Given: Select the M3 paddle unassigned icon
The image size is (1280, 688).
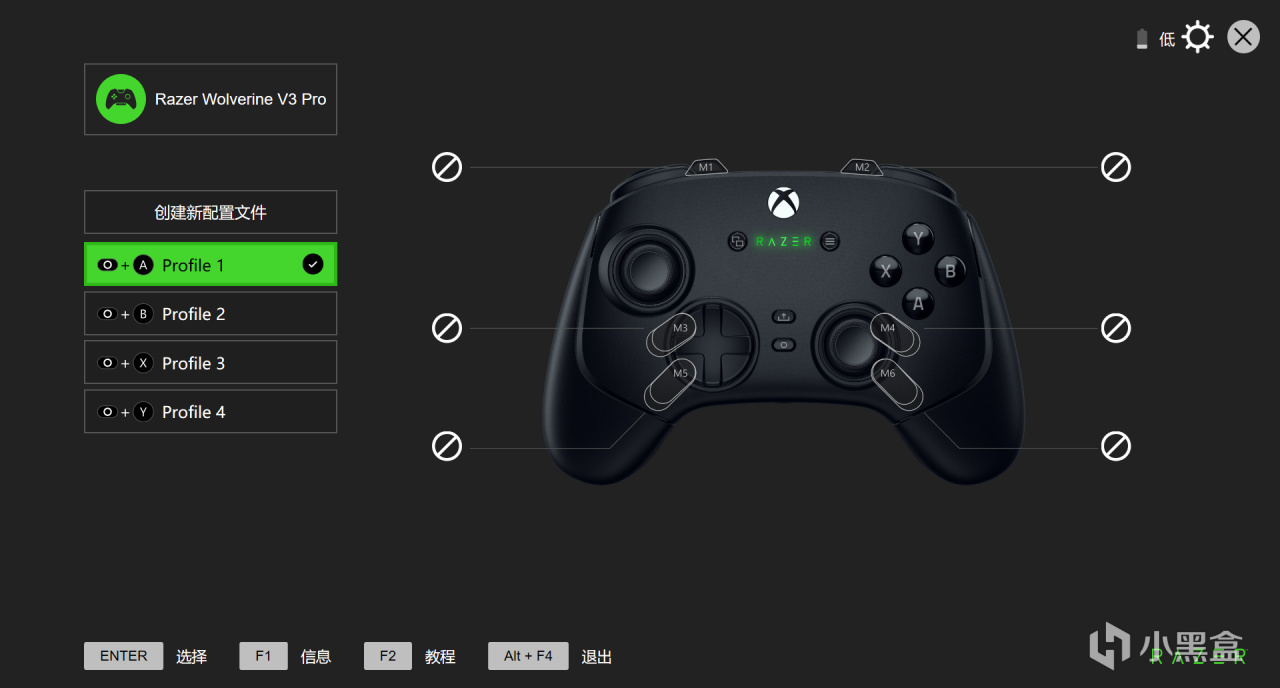Looking at the screenshot, I should (447, 328).
